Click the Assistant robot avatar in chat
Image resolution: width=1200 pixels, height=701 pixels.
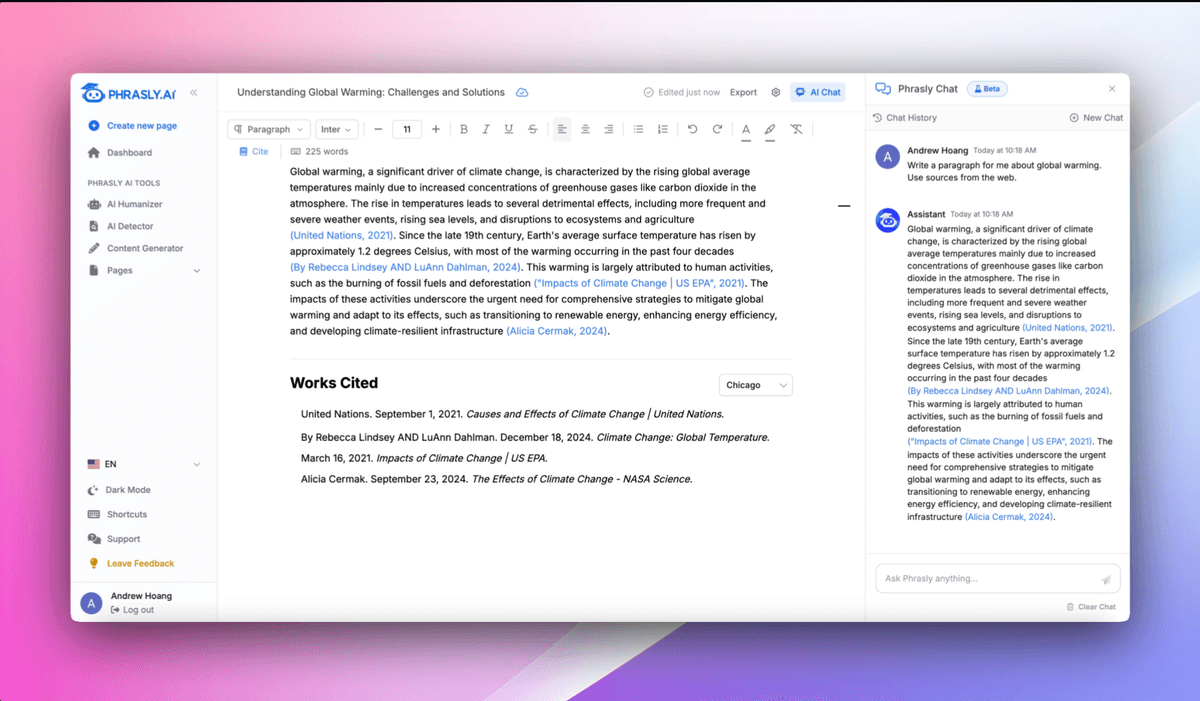888,220
